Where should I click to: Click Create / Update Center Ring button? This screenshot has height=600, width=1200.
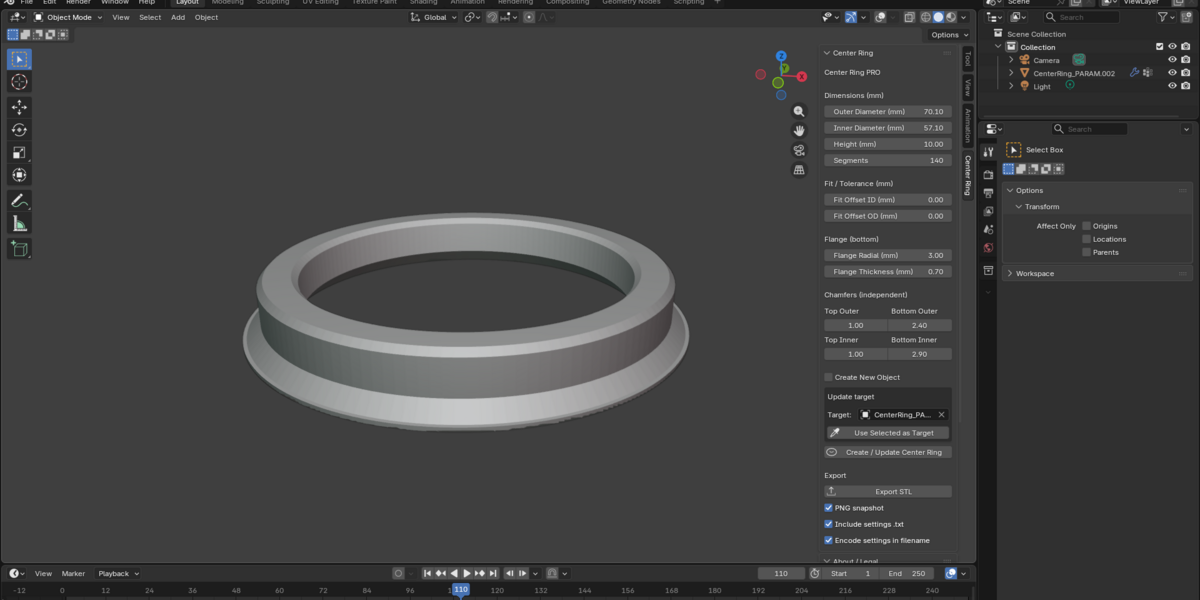point(888,452)
